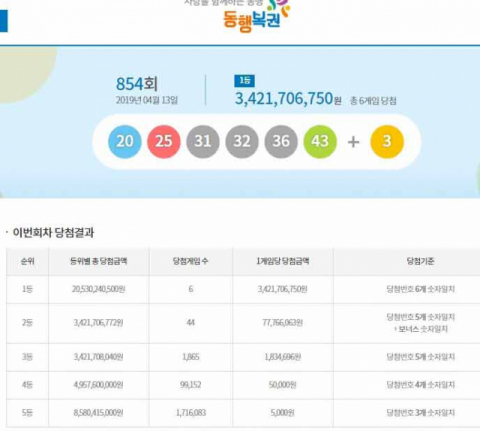Click 당첨번호 5개 숫자일치 in the 3등 row
Viewport: 480px width, 431px height.
[x=421, y=357]
